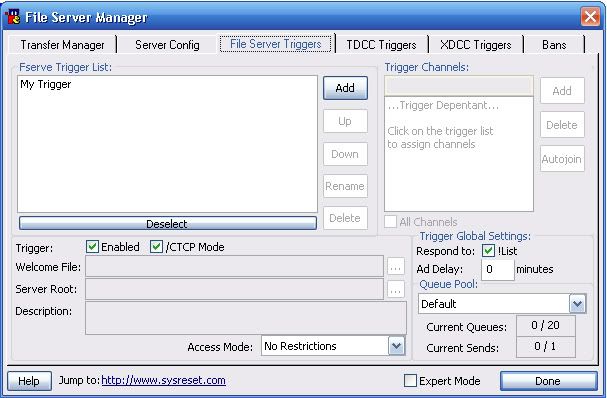This screenshot has width=607, height=398.
Task: Click the Help button
Action: [29, 381]
